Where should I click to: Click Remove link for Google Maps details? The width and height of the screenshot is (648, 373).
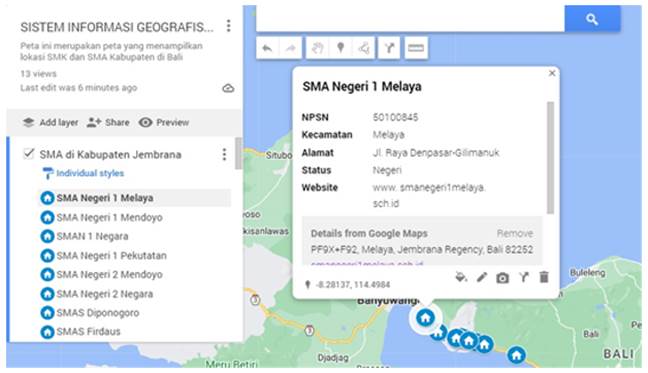tap(515, 233)
